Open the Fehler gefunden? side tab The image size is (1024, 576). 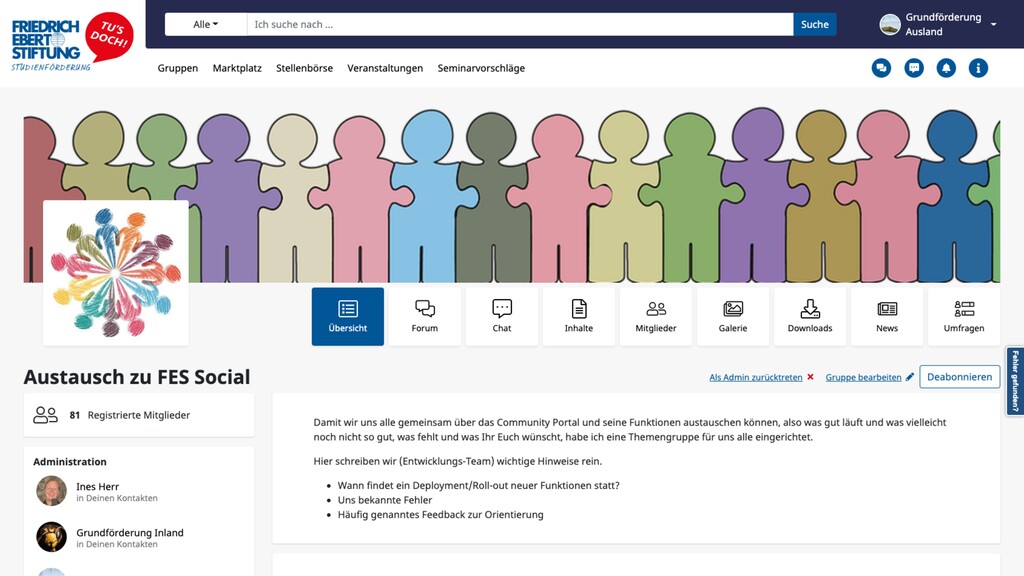tap(1015, 381)
